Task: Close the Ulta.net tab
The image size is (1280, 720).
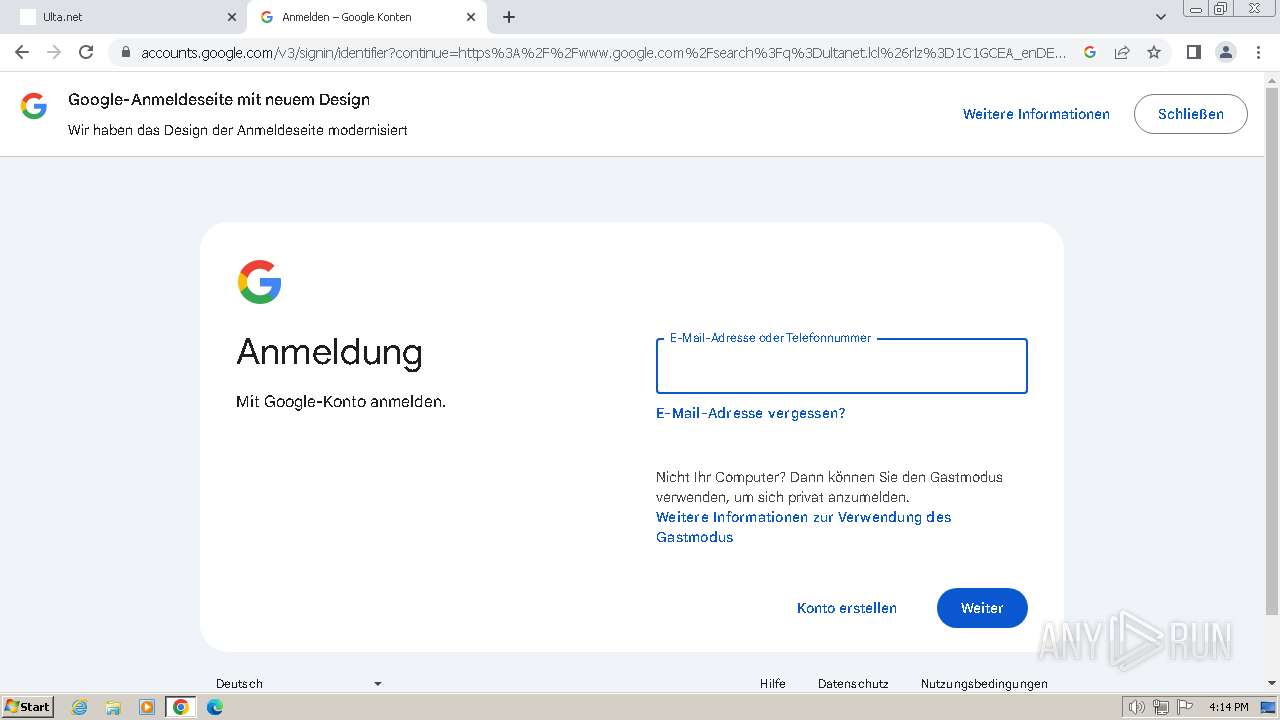Action: pos(232,17)
